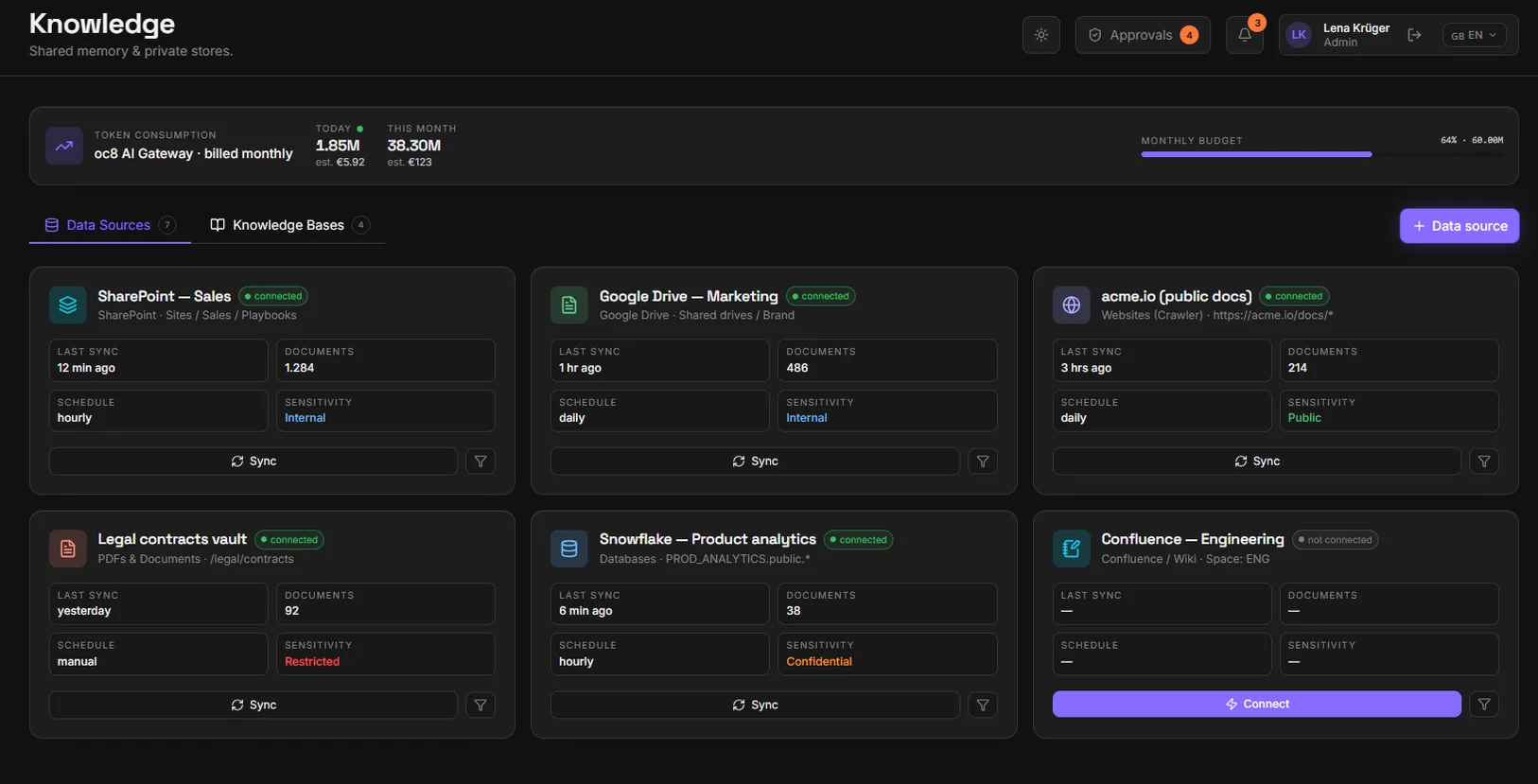
Task: Click the acme.io documents count 214
Action: point(1298,368)
